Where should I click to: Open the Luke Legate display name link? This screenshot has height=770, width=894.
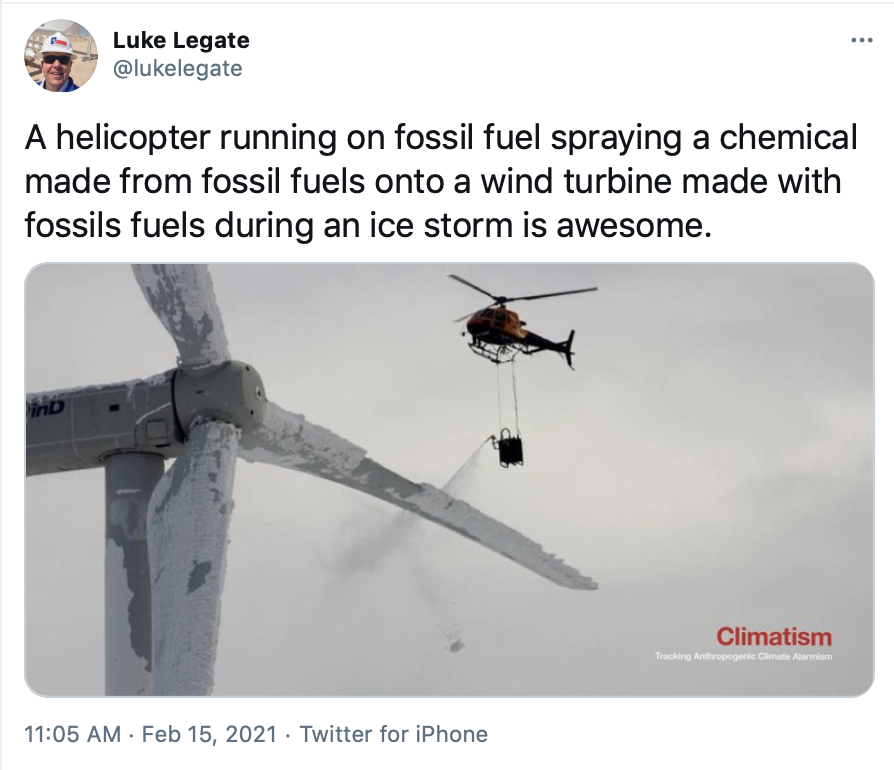coord(180,41)
